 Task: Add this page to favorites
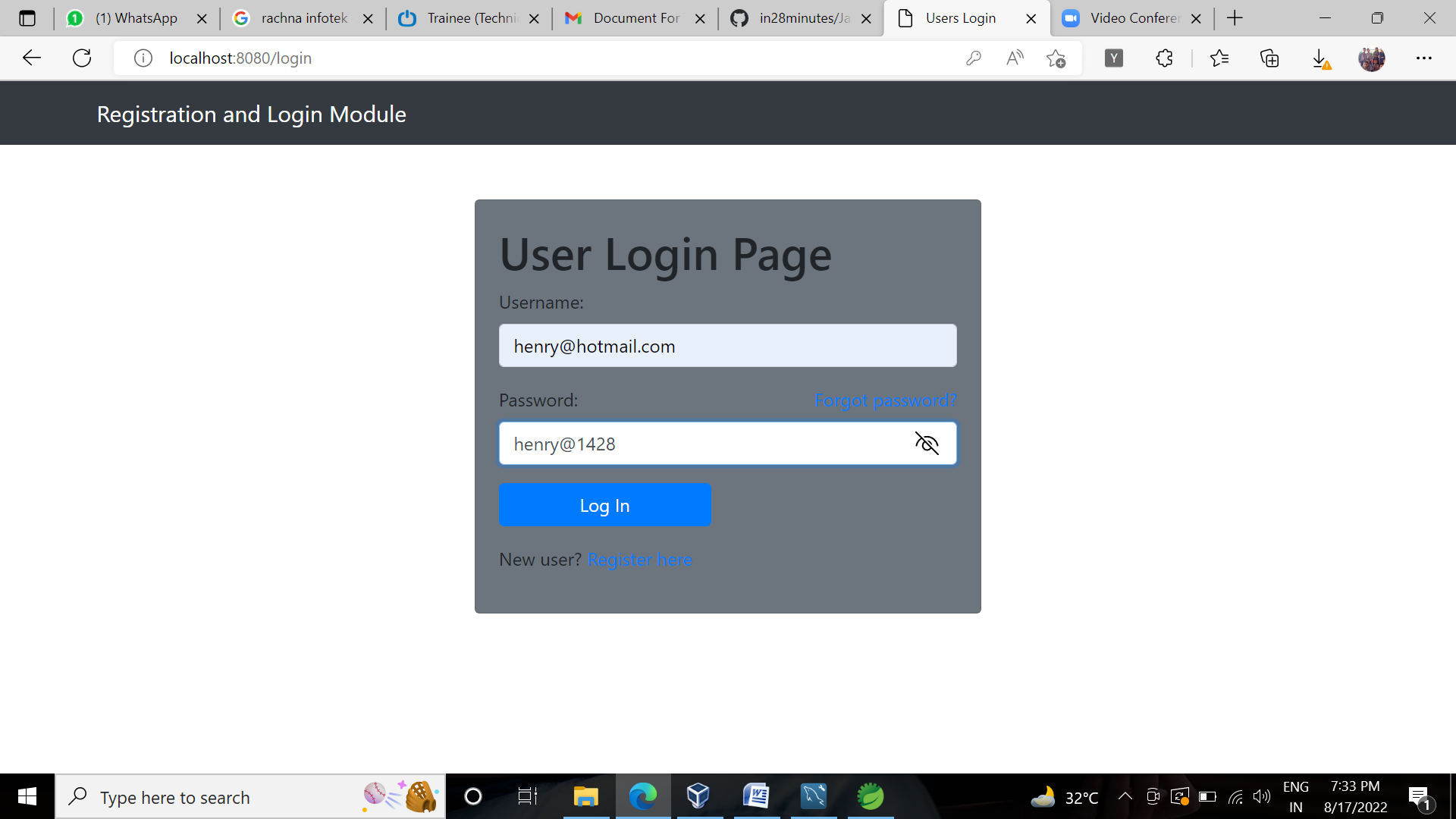[1056, 58]
